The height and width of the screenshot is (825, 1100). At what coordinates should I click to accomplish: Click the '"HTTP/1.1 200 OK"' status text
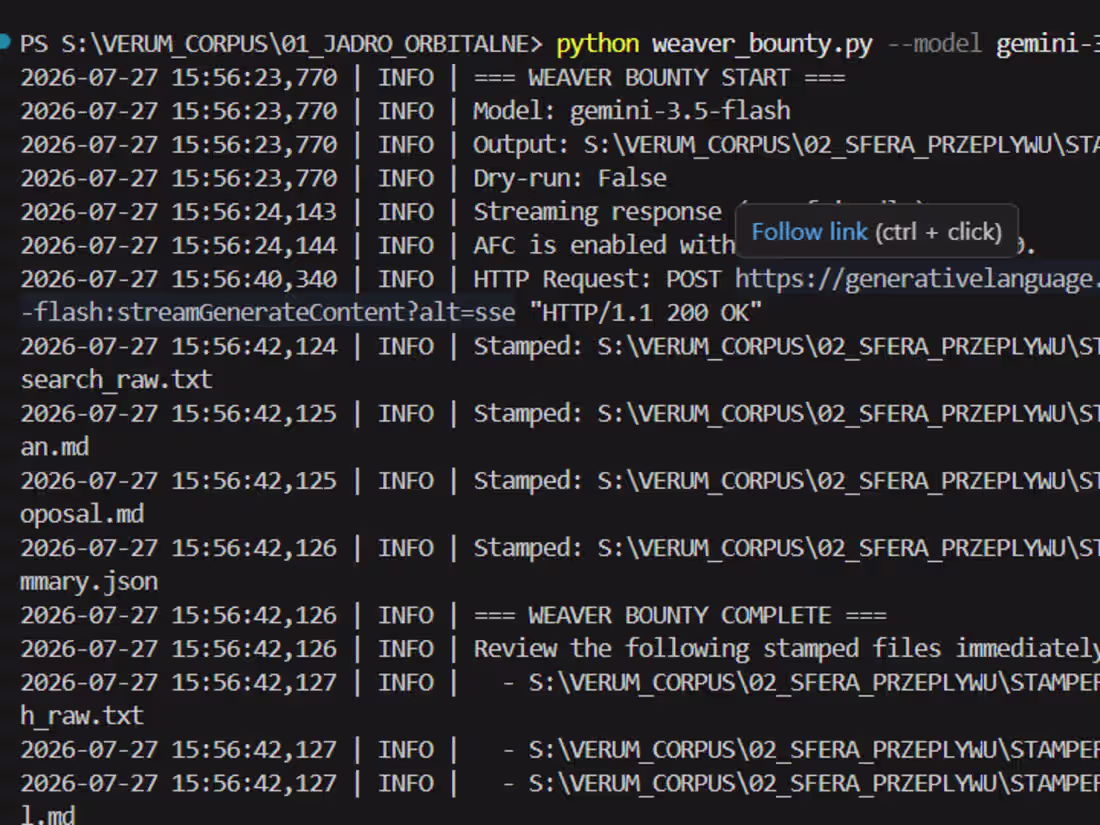click(x=645, y=312)
